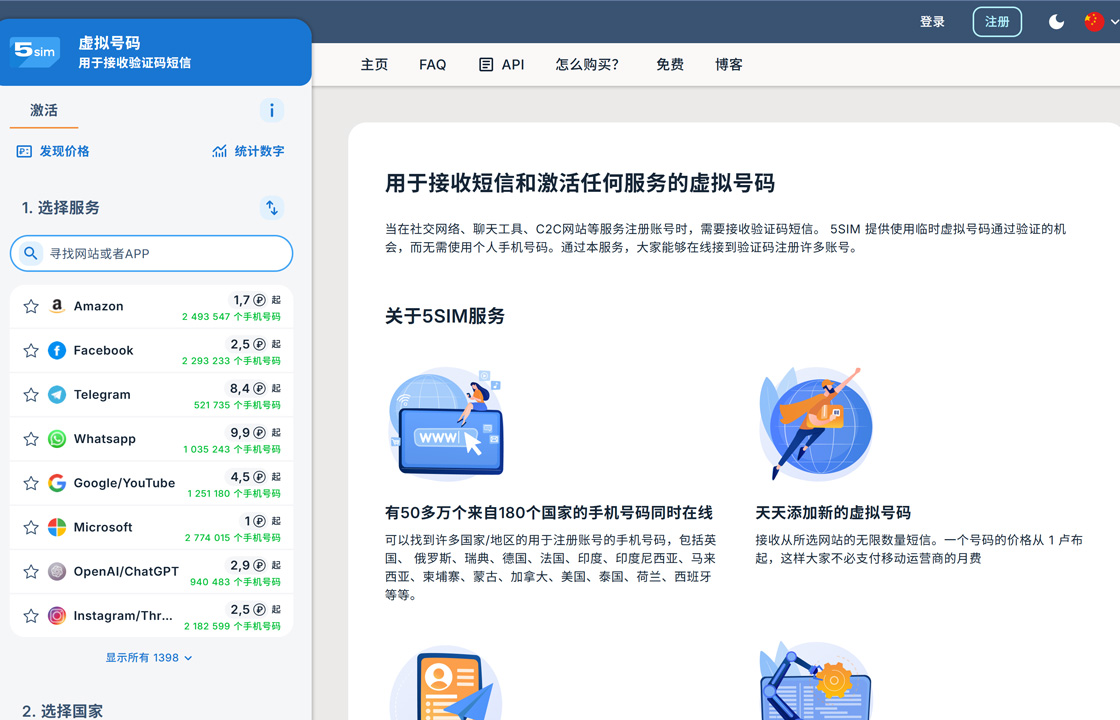Open the 统计数字 link

[259, 151]
